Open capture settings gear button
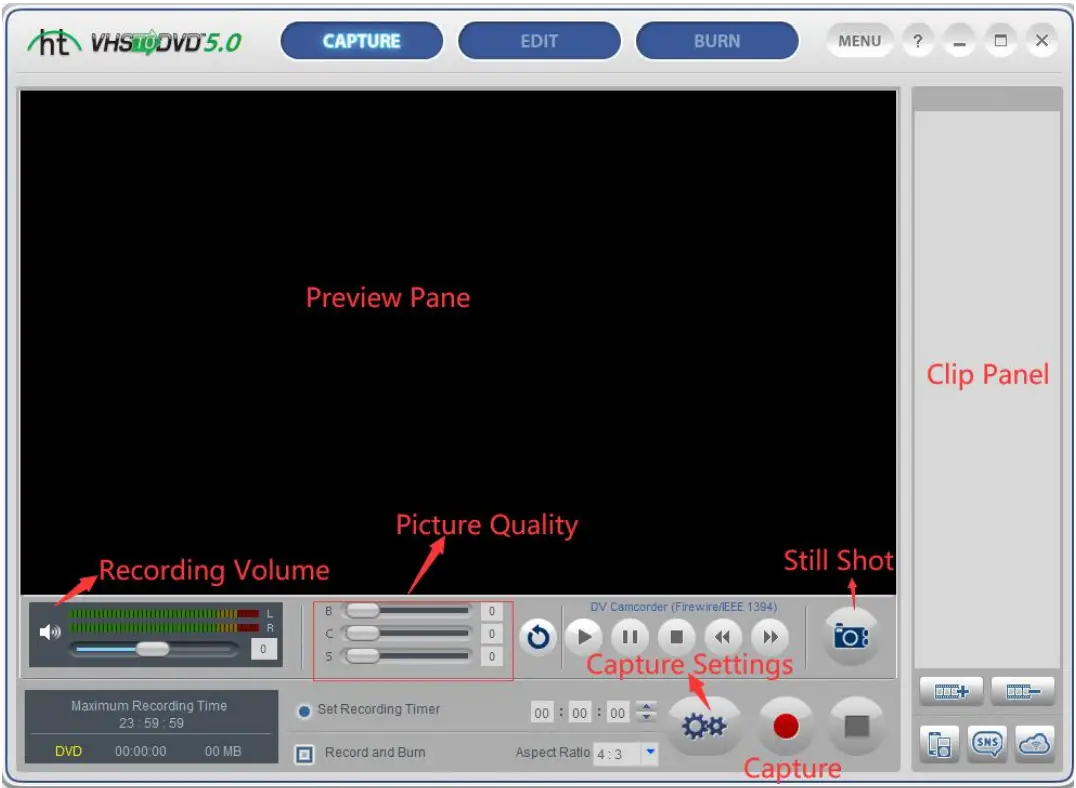Viewport: 1076px width, 788px height. point(704,726)
